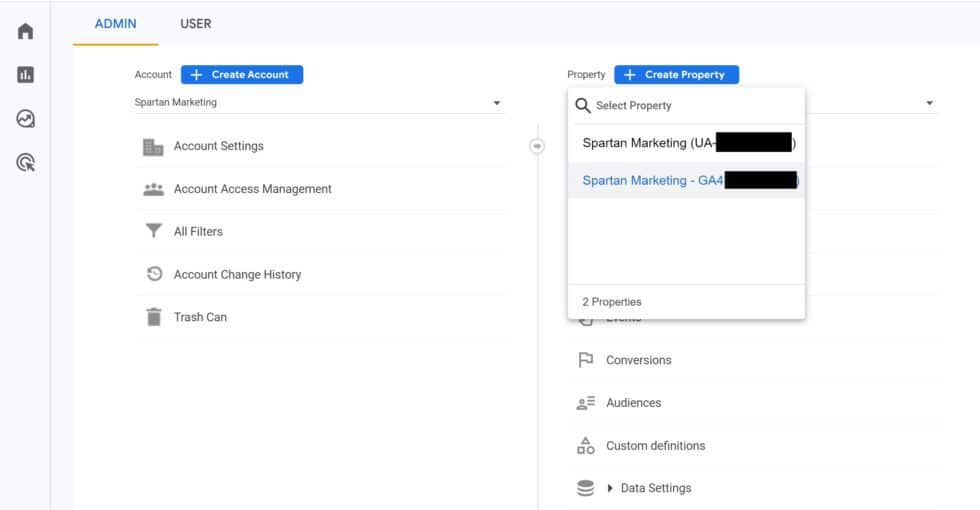Open the Trash Can link
The width and height of the screenshot is (980, 510).
pos(200,317)
